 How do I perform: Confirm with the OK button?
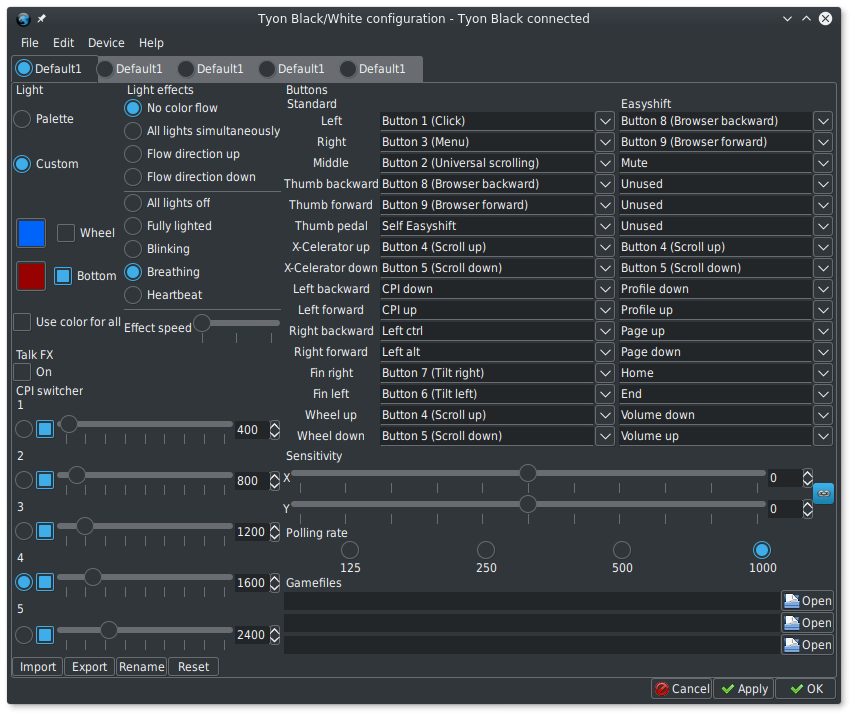click(x=806, y=689)
